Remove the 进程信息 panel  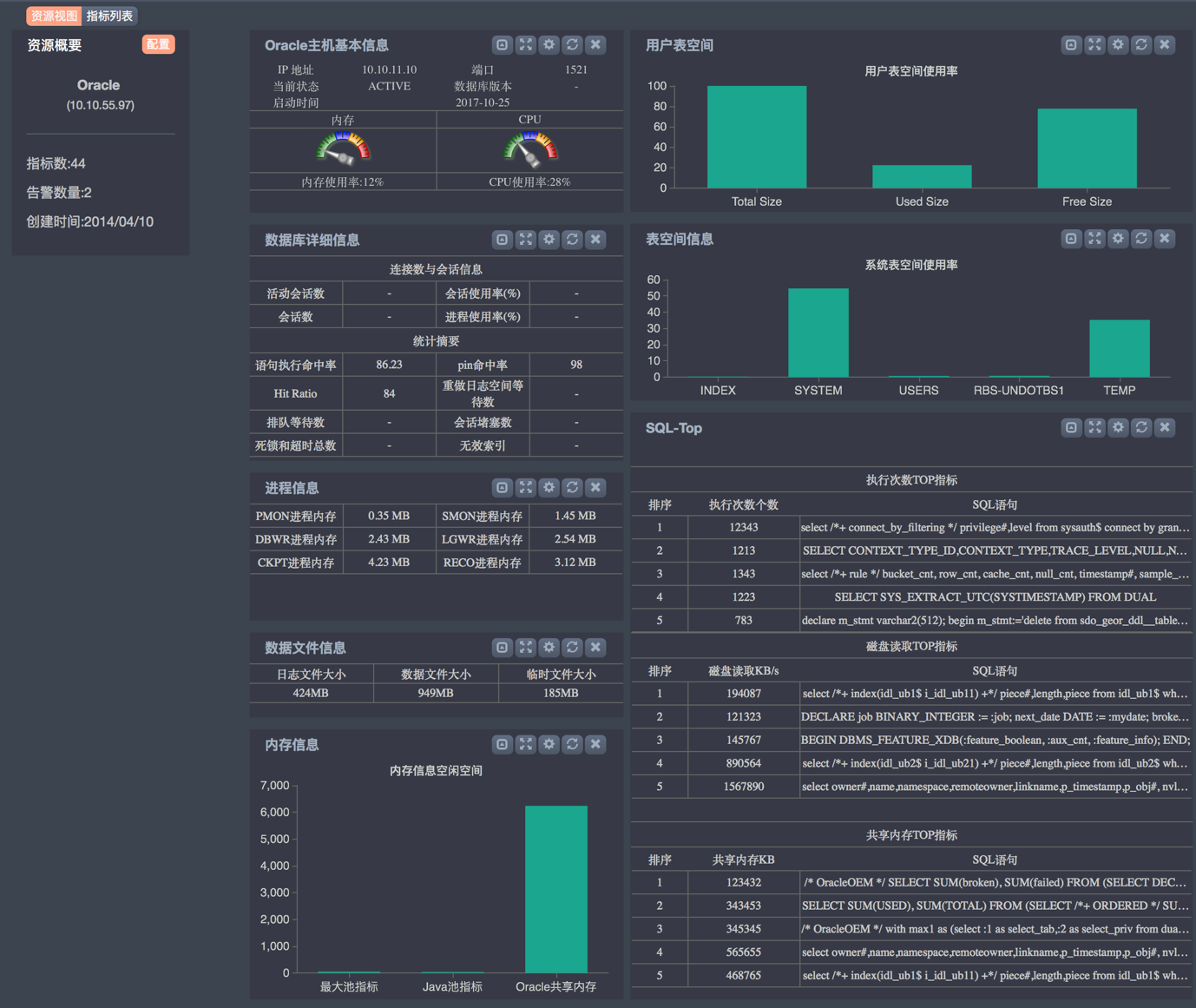tap(595, 487)
